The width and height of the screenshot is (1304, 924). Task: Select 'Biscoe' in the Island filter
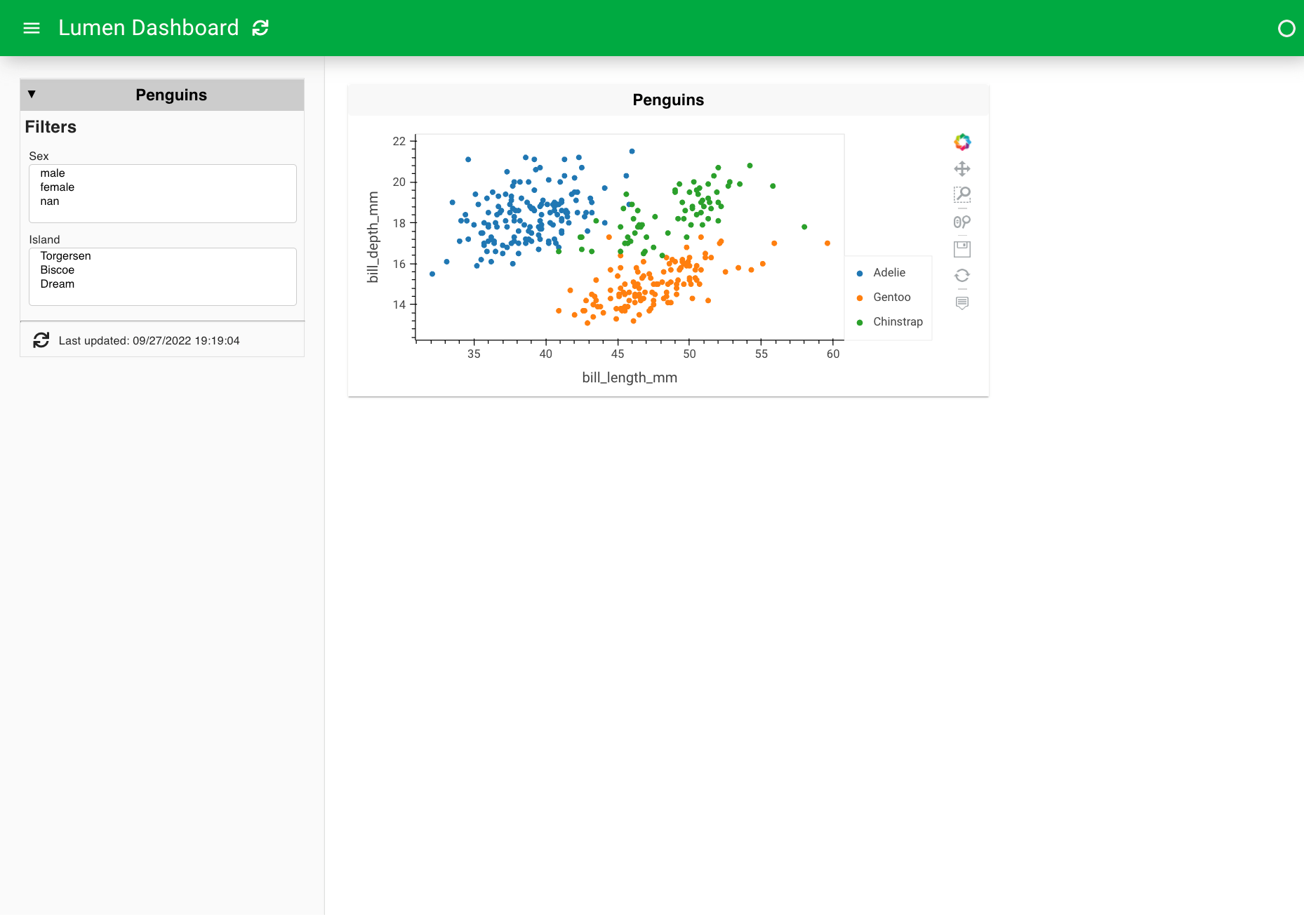point(58,270)
